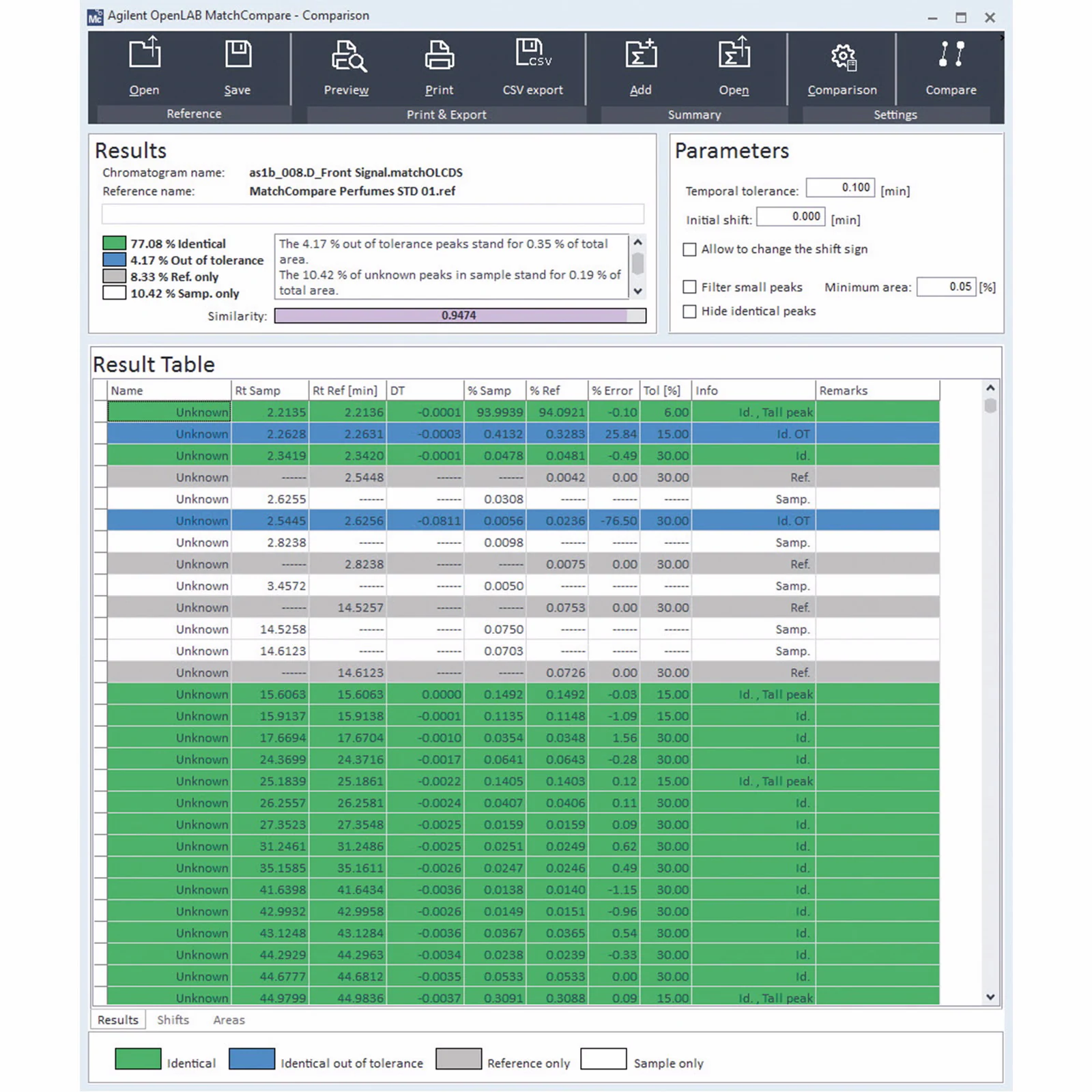This screenshot has height=1092, width=1092.
Task: Switch to the Shifts tab
Action: tap(173, 1020)
